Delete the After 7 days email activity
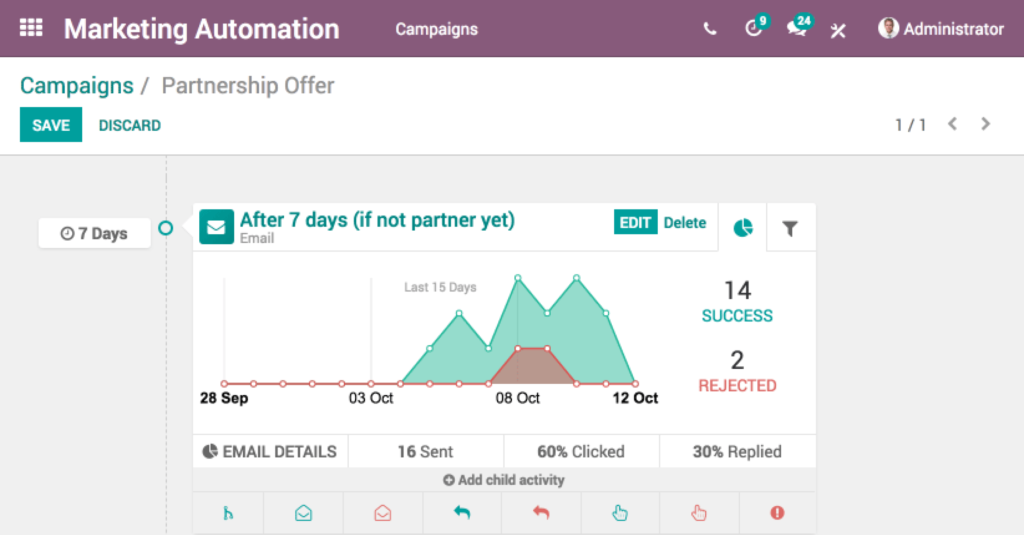 [x=684, y=223]
